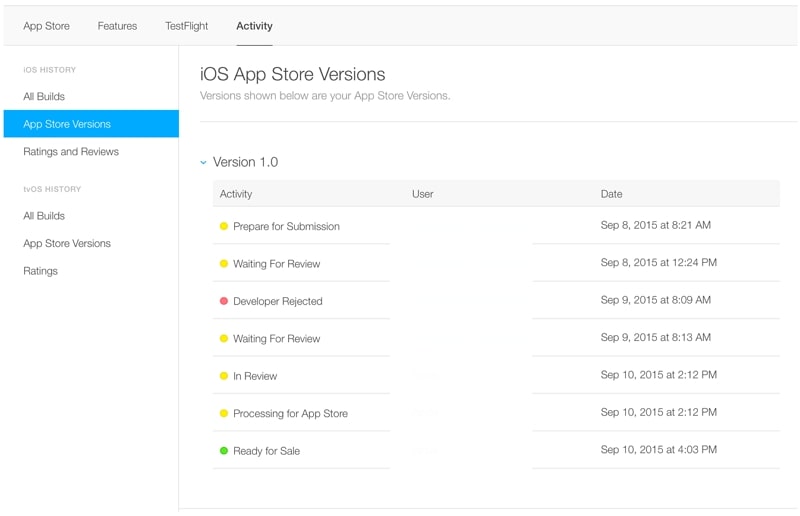This screenshot has width=800, height=516.
Task: Select the In Review activity text
Action: pyautogui.click(x=255, y=376)
